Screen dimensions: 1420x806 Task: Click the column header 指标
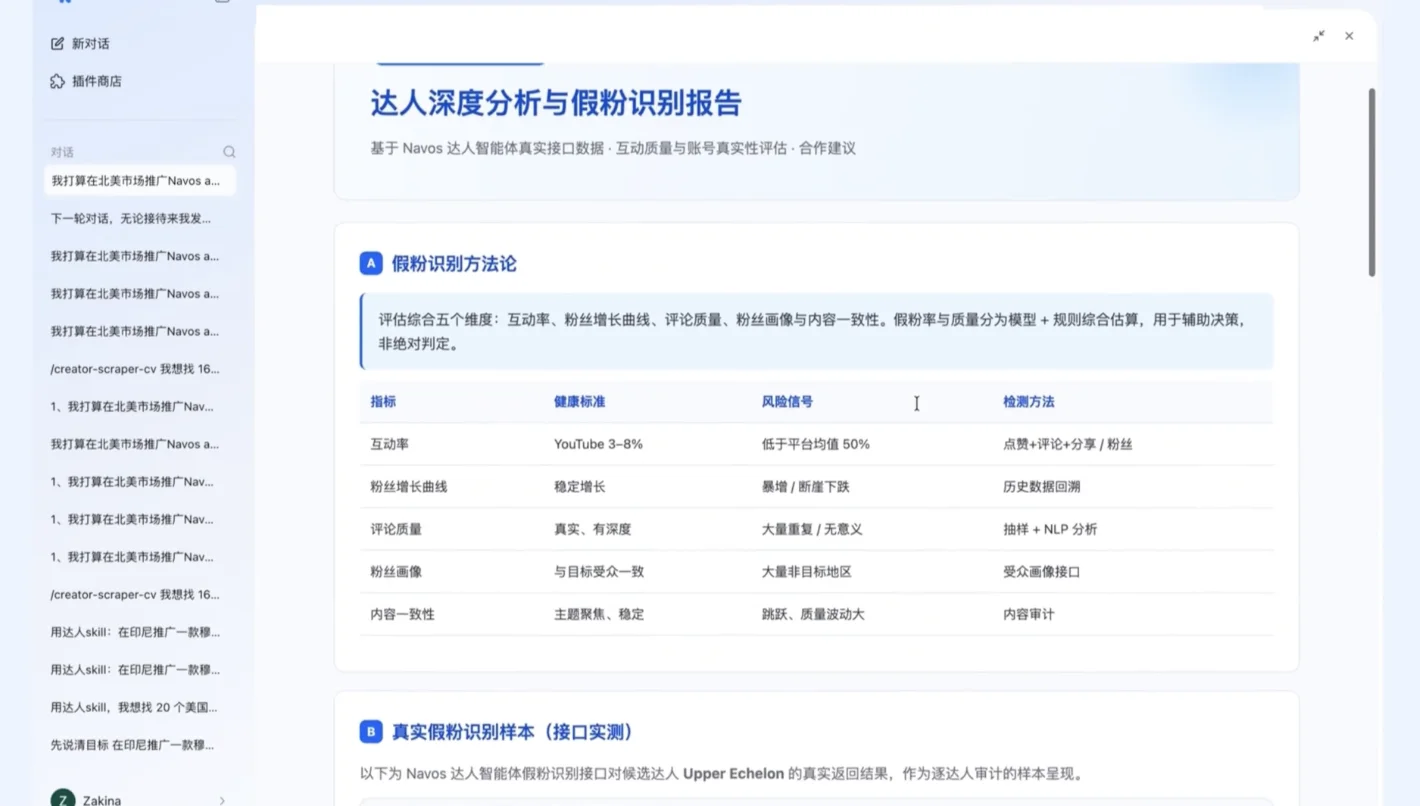pos(383,402)
